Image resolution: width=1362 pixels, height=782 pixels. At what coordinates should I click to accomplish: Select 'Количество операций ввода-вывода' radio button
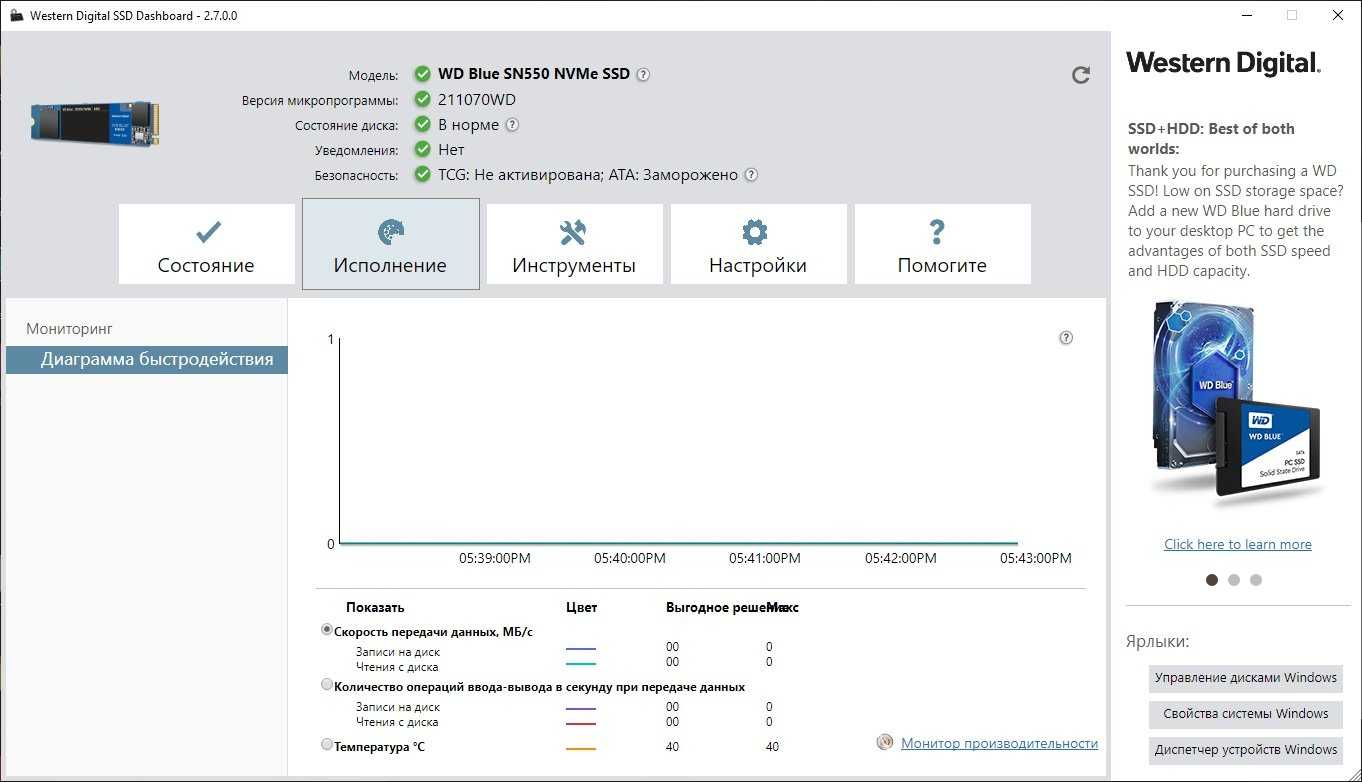point(327,685)
